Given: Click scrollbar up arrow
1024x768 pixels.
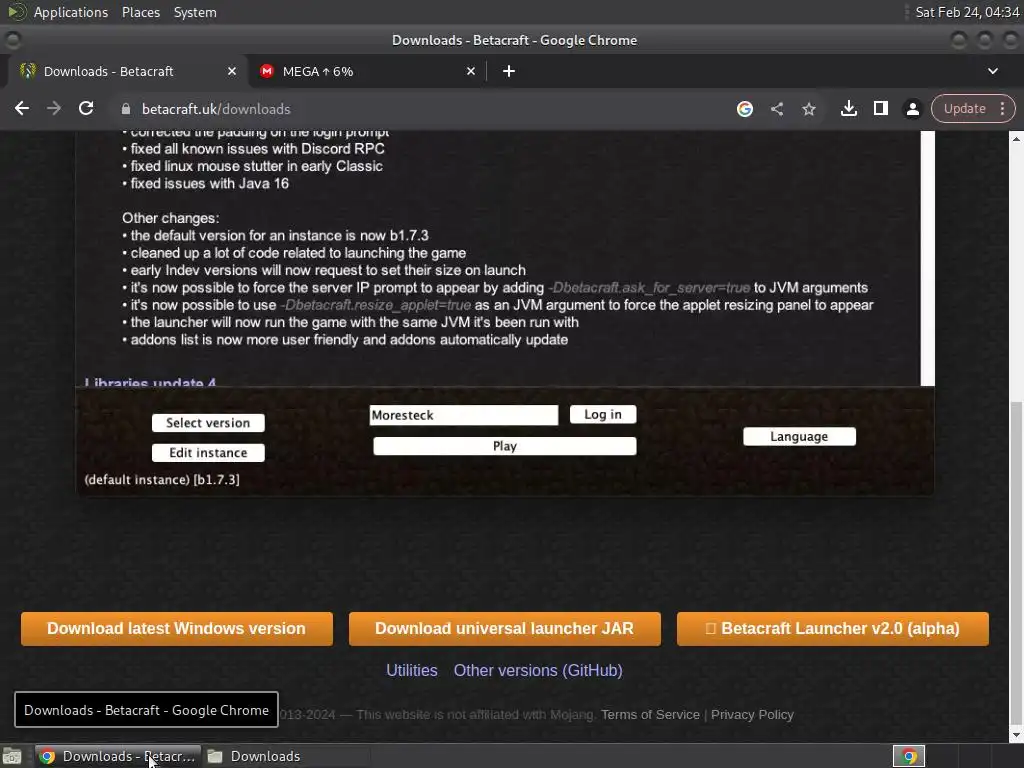Looking at the screenshot, I should tap(1016, 138).
